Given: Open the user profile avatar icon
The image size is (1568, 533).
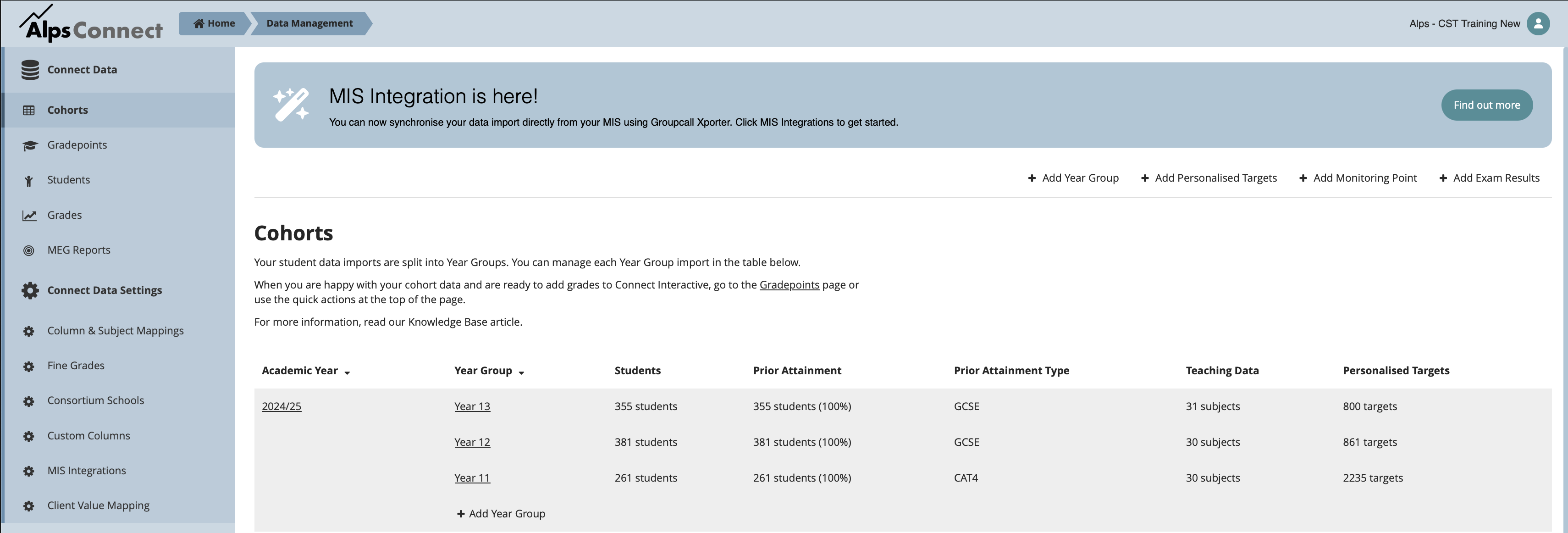Looking at the screenshot, I should 1538,23.
